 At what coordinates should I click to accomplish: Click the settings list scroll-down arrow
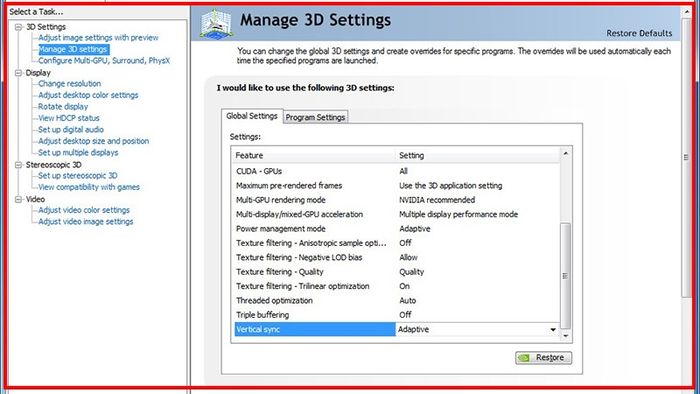point(566,336)
